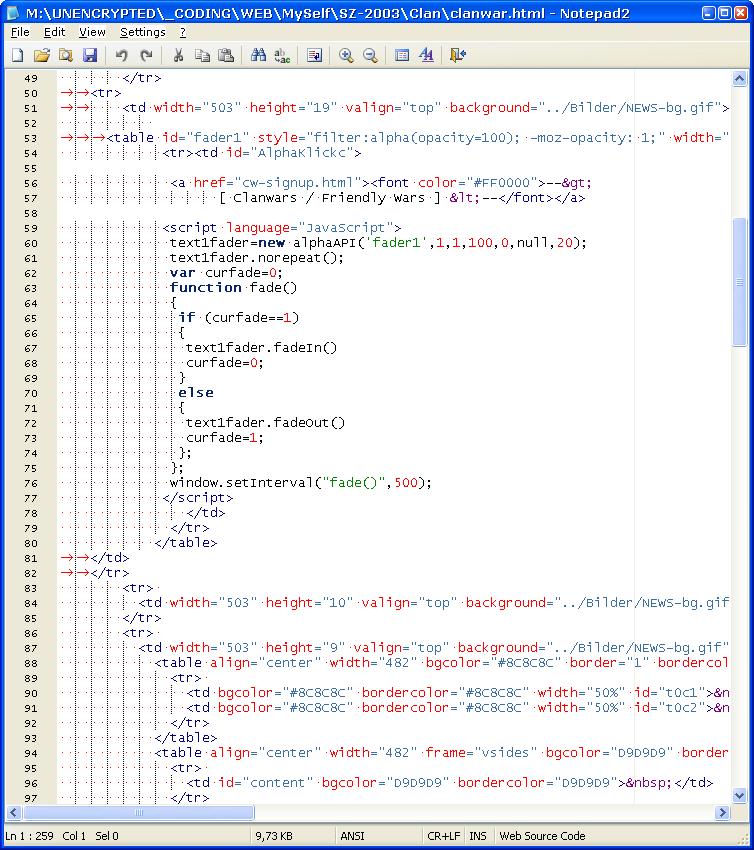Click 'id="content"' on line 96

coord(266,783)
